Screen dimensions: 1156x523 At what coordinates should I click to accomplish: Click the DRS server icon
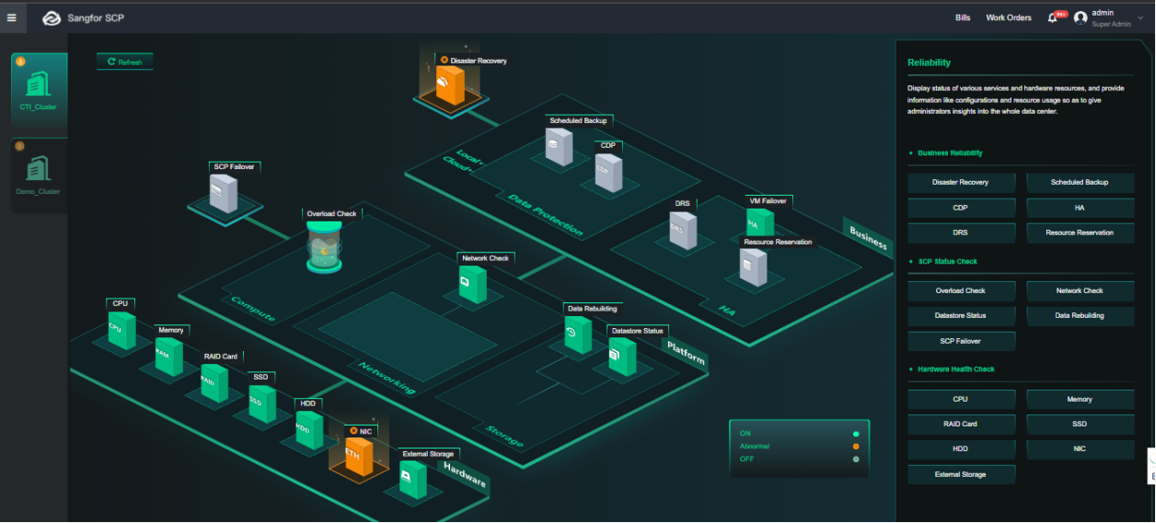tap(683, 231)
